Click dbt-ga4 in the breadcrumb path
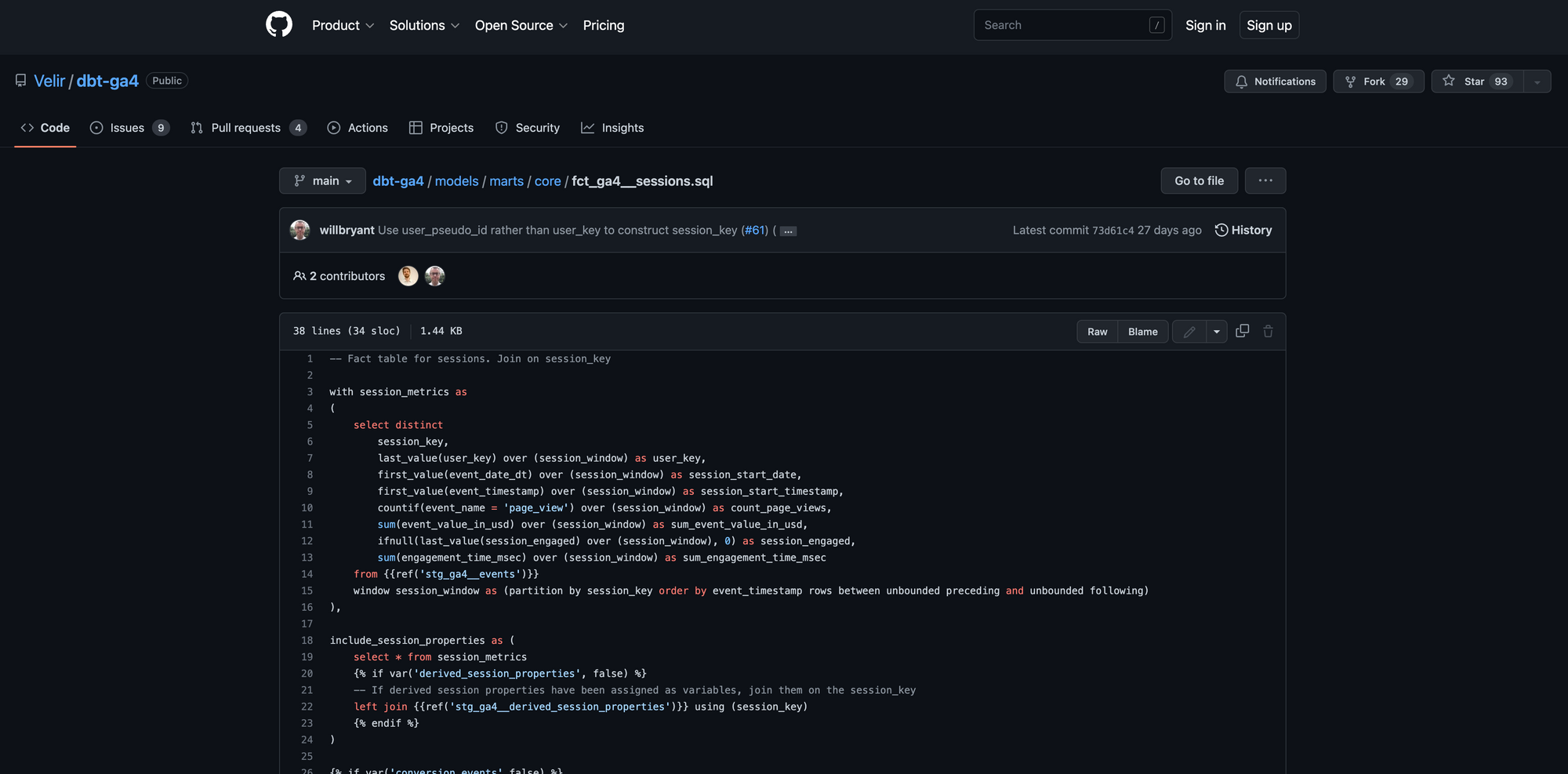 [x=398, y=181]
